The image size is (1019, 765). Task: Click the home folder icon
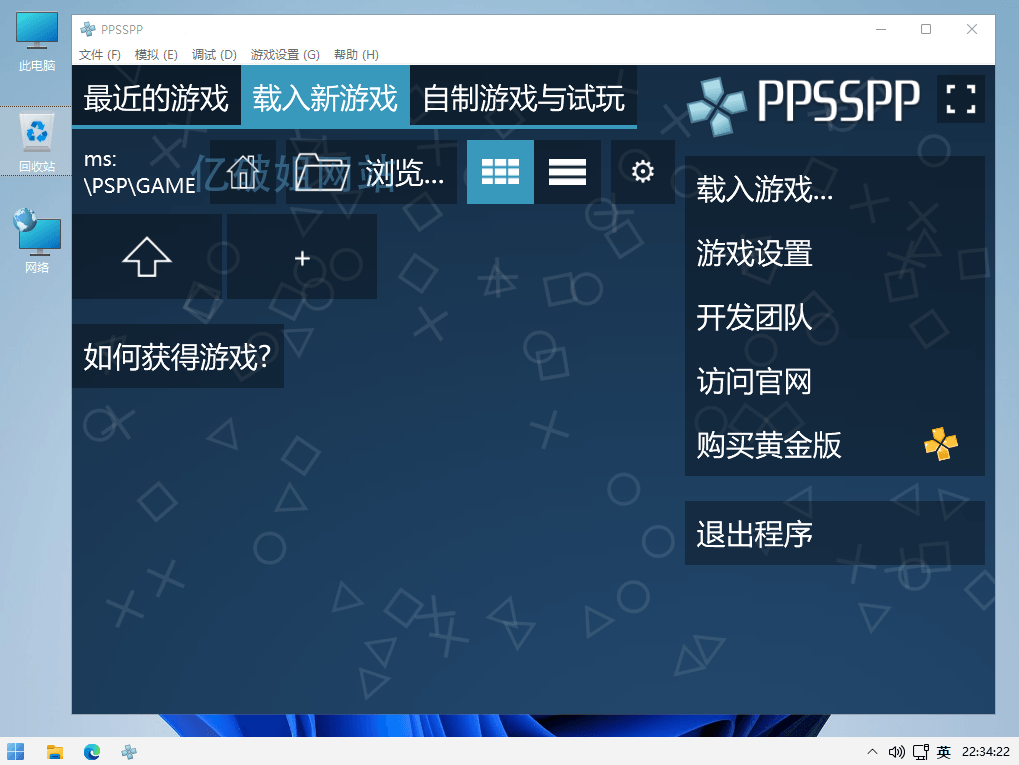click(243, 172)
